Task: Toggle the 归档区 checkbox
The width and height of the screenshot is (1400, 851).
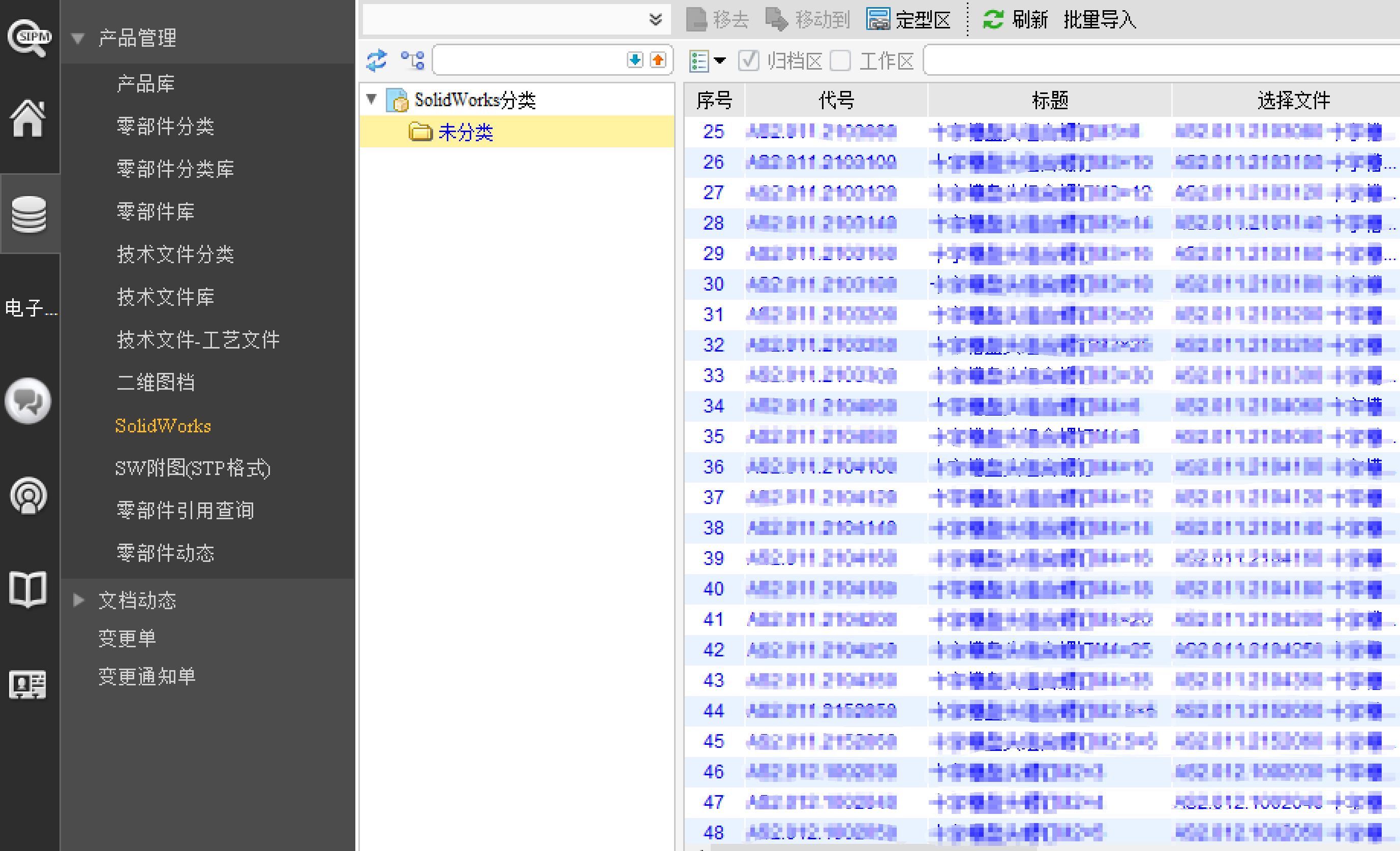Action: (748, 60)
